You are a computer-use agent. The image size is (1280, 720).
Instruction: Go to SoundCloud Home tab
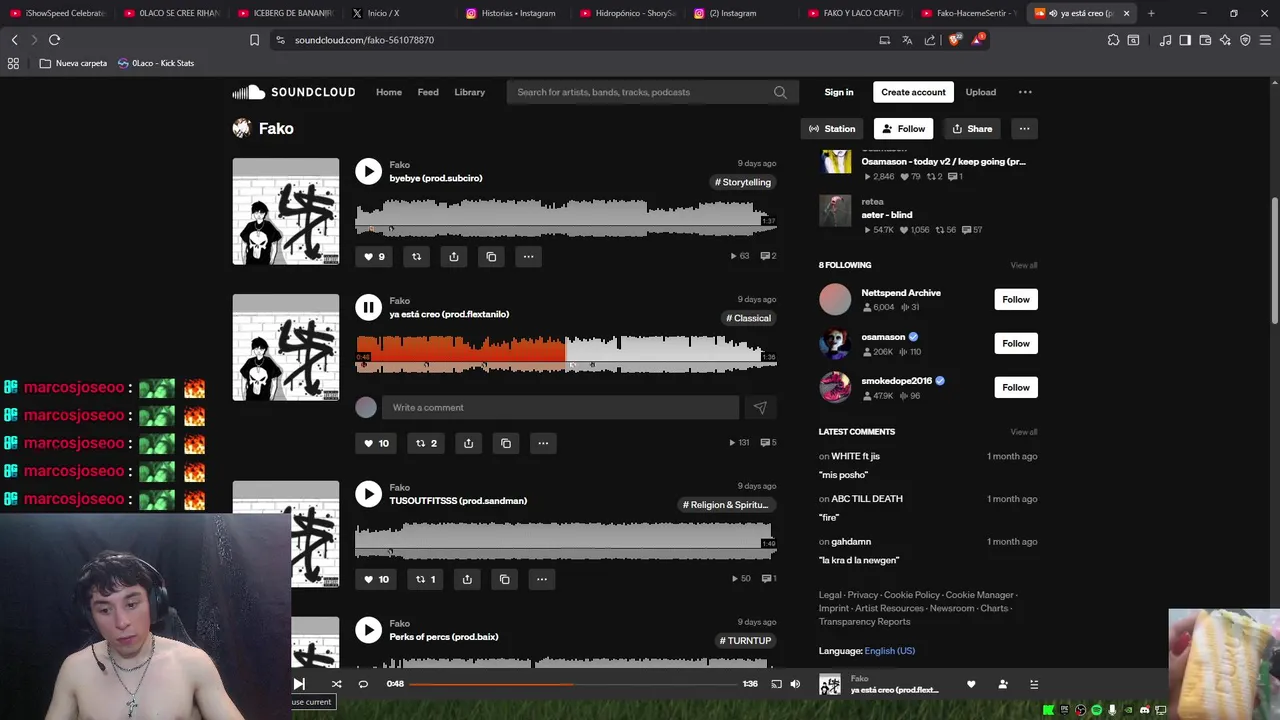pos(389,92)
